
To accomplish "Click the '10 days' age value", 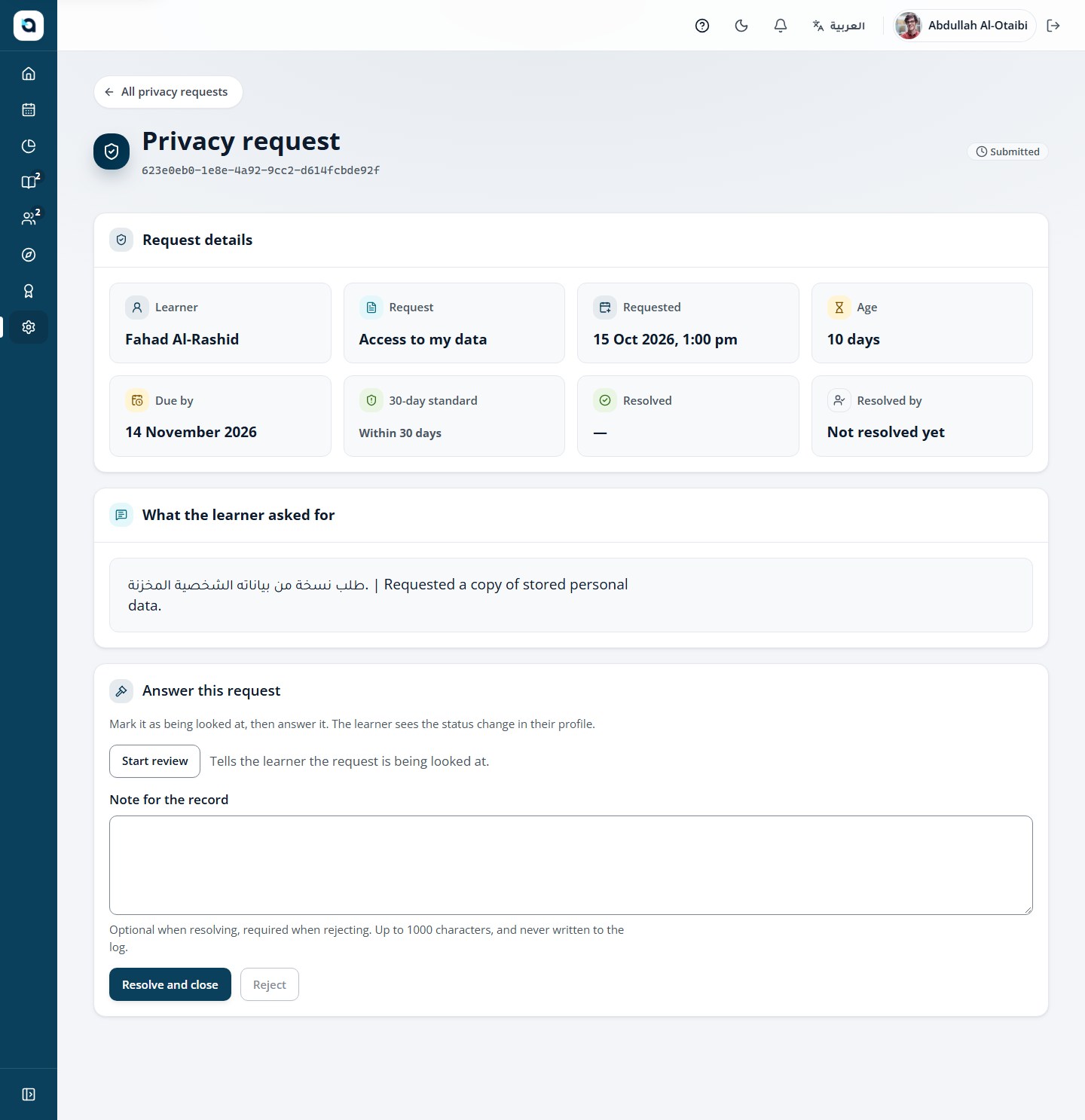I will 854,339.
